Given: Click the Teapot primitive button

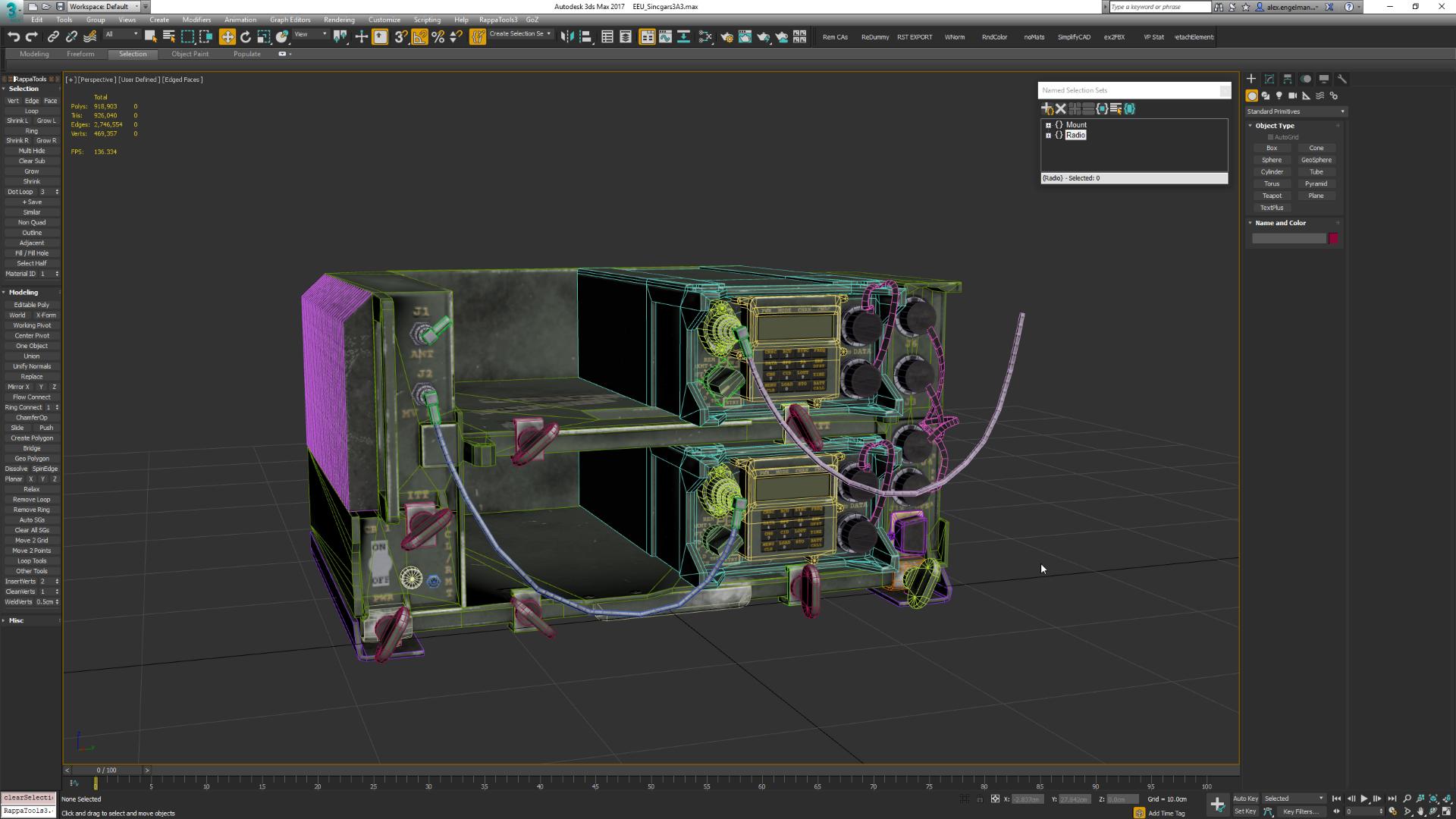Looking at the screenshot, I should 1272,196.
